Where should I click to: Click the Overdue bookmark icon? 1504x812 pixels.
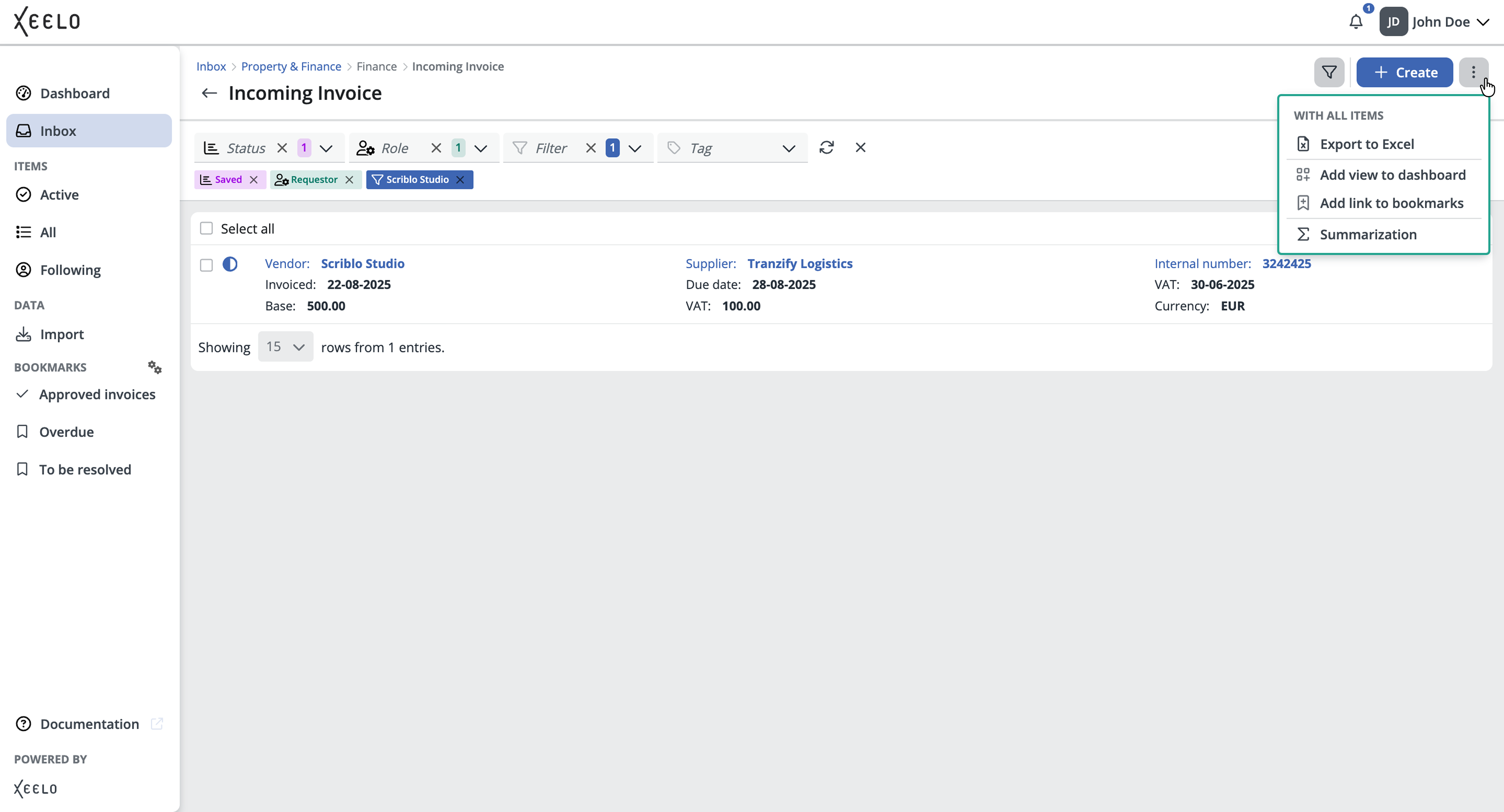(x=22, y=431)
